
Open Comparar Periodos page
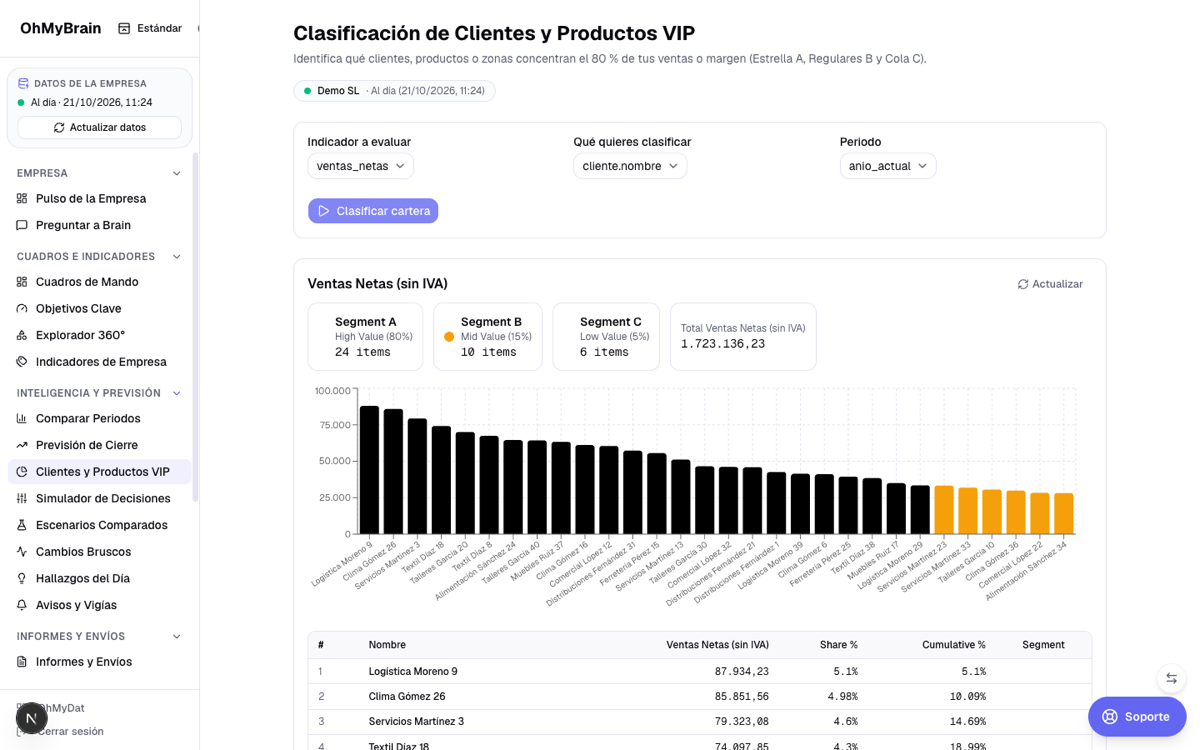99,419
